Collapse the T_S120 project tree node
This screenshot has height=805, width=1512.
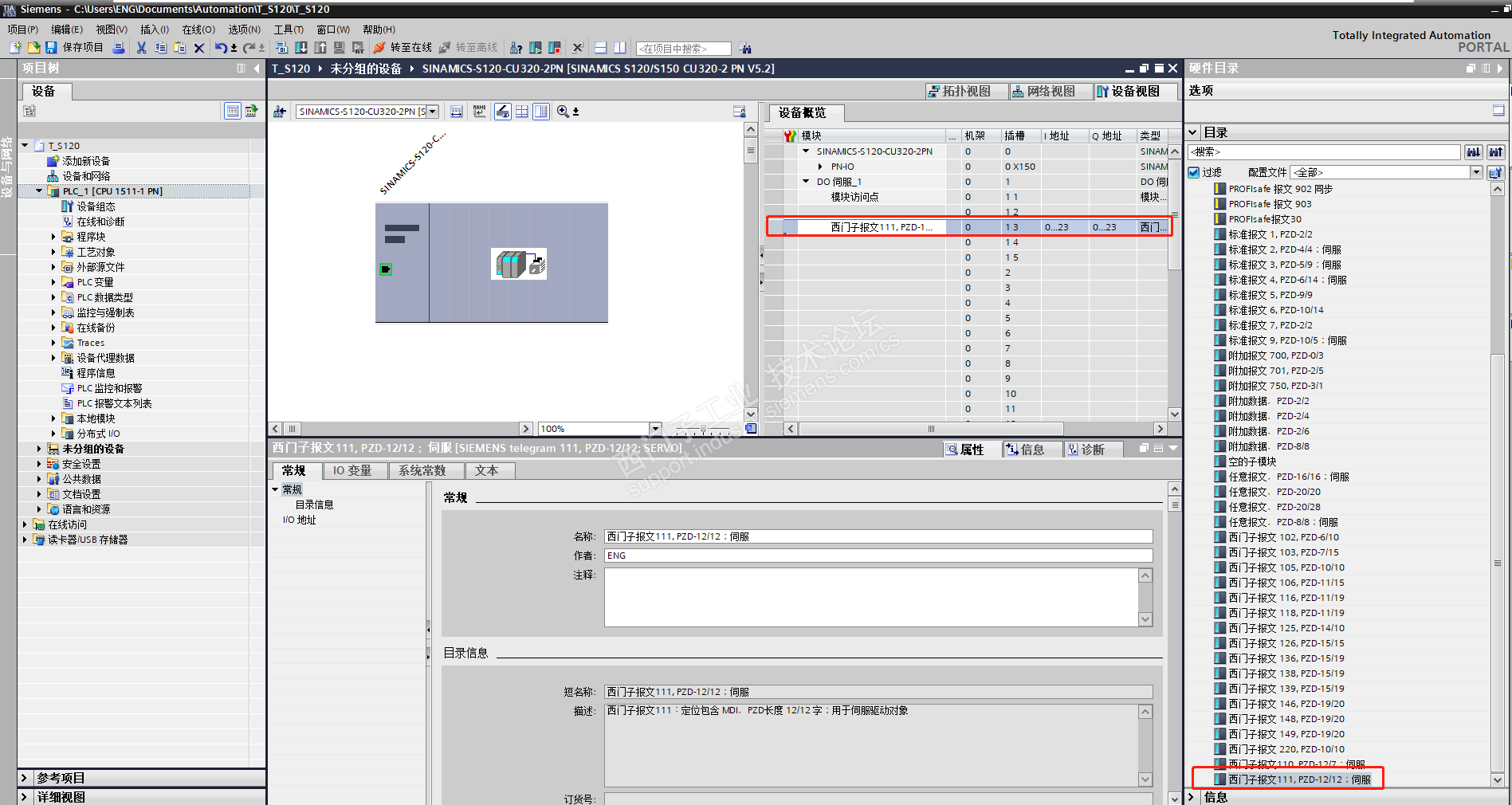pos(26,146)
